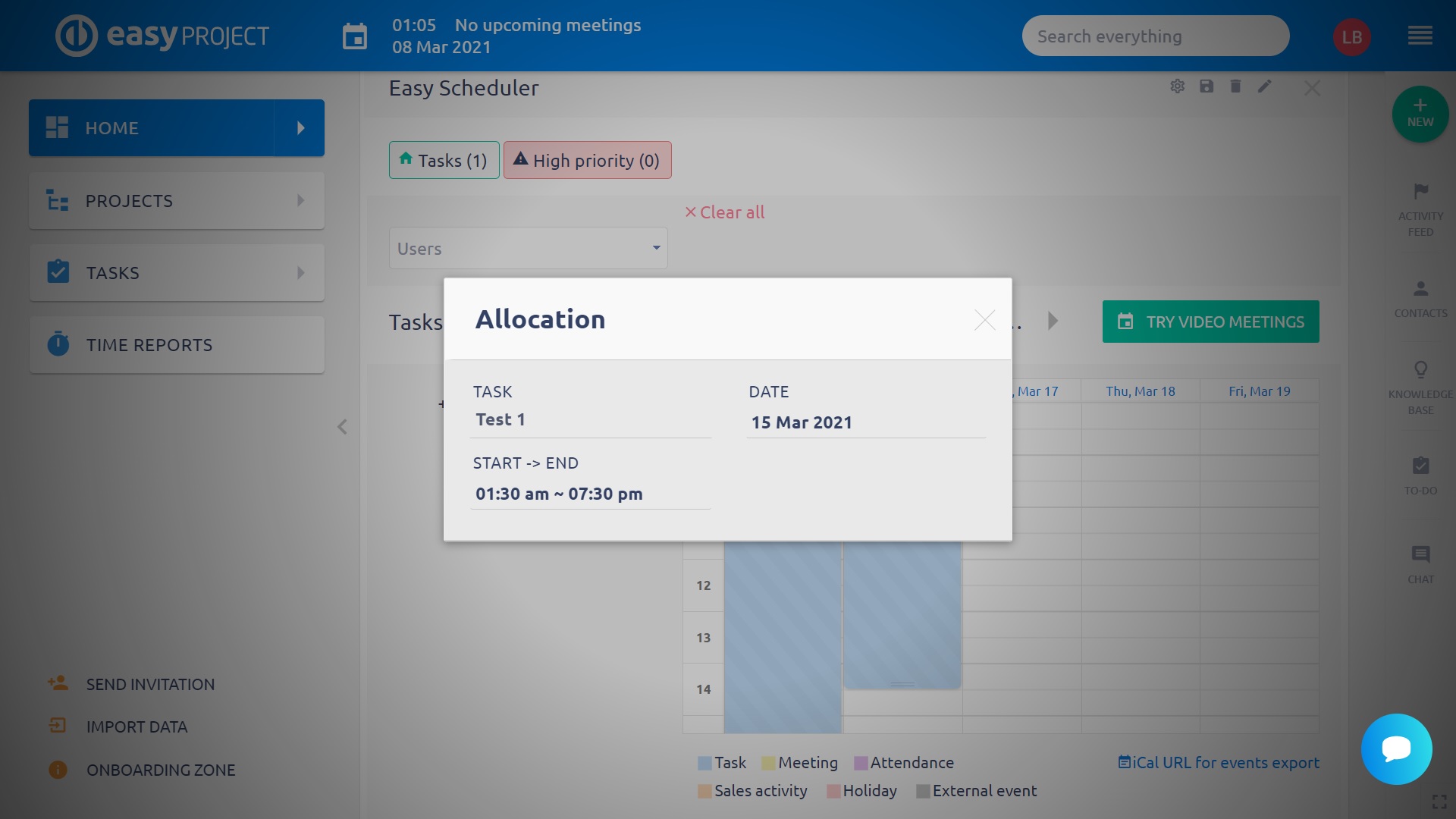Click the pencil edit icon

pos(1264,86)
